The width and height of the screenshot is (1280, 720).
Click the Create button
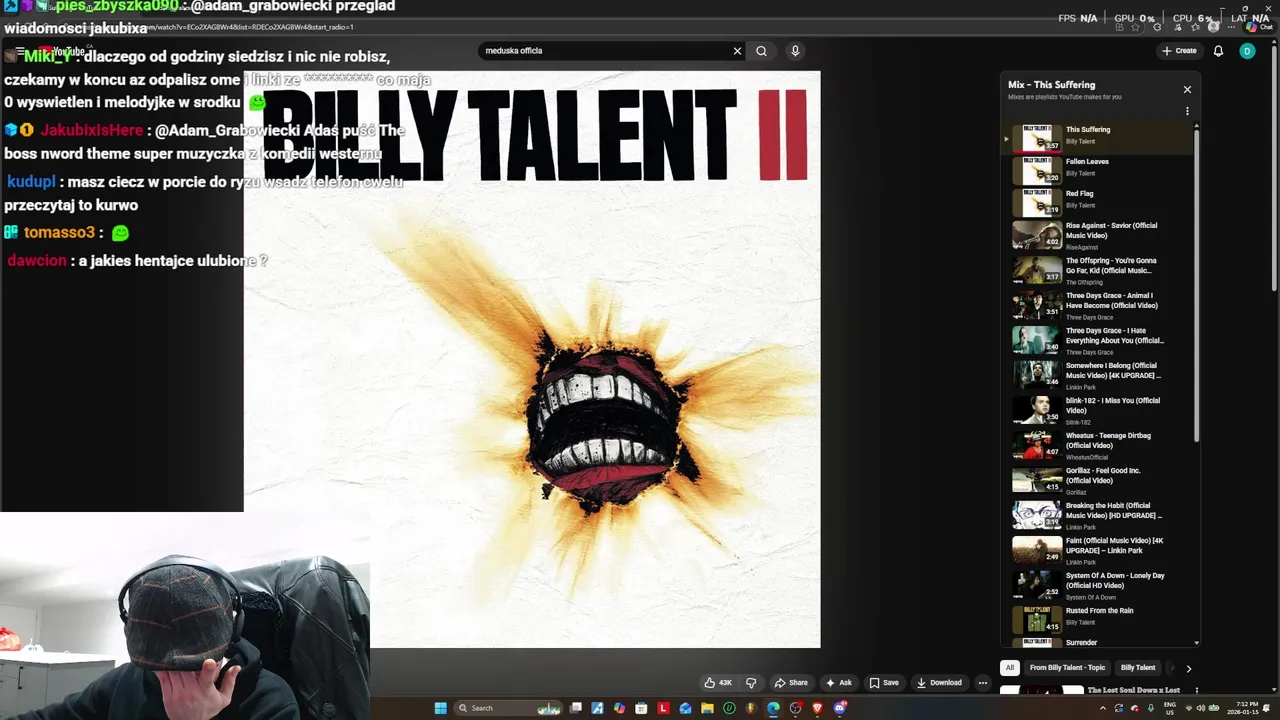pos(1179,51)
